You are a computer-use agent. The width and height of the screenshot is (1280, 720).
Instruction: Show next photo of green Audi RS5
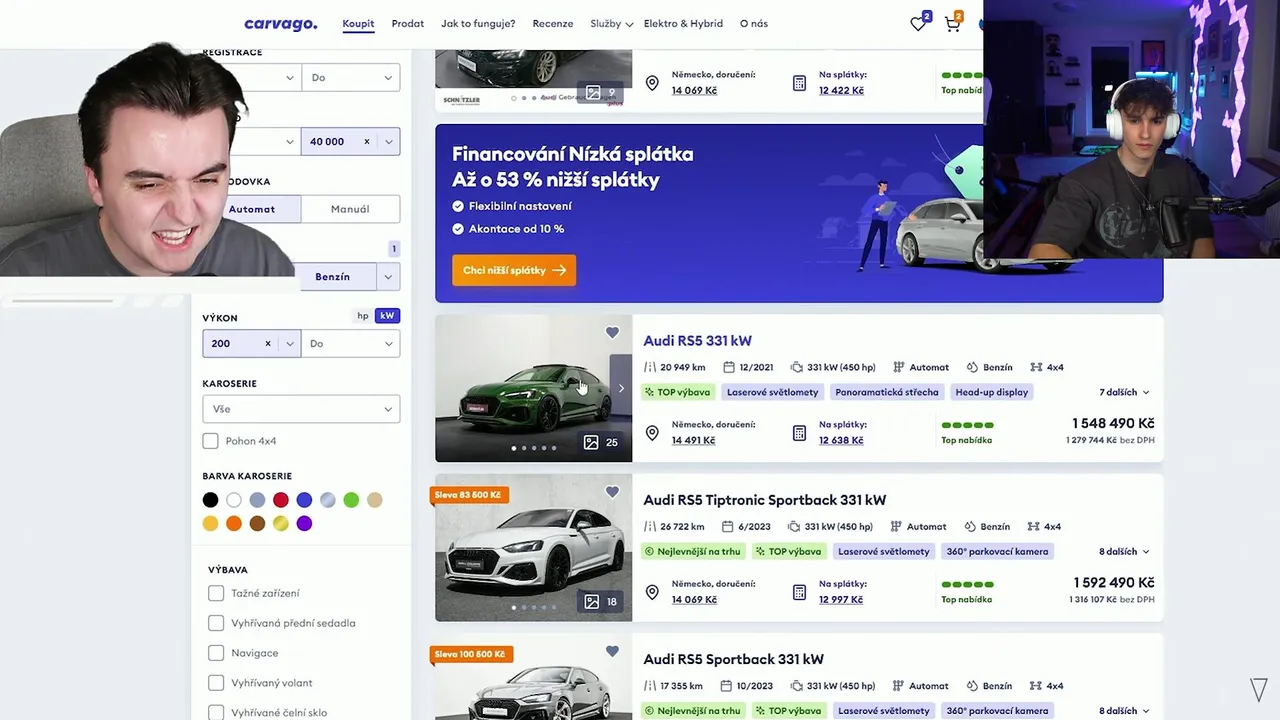coord(621,388)
